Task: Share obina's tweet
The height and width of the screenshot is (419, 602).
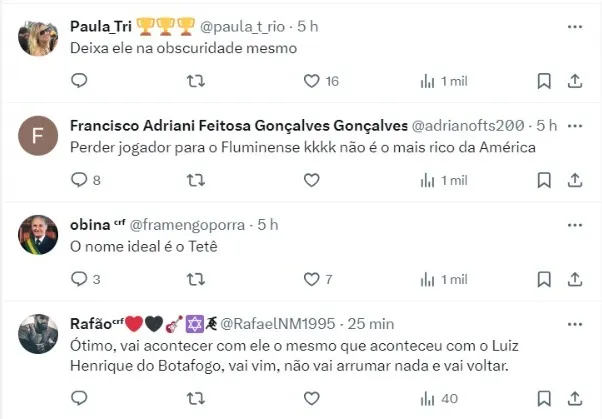Action: [x=575, y=279]
